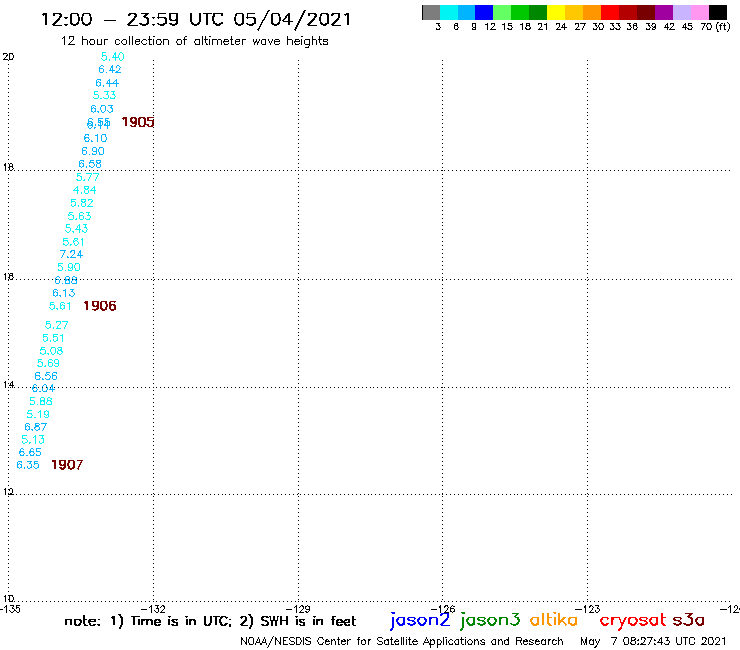Screen dimensions: 740x650
Task: Click the 1905 time stamp
Action: [x=138, y=122]
